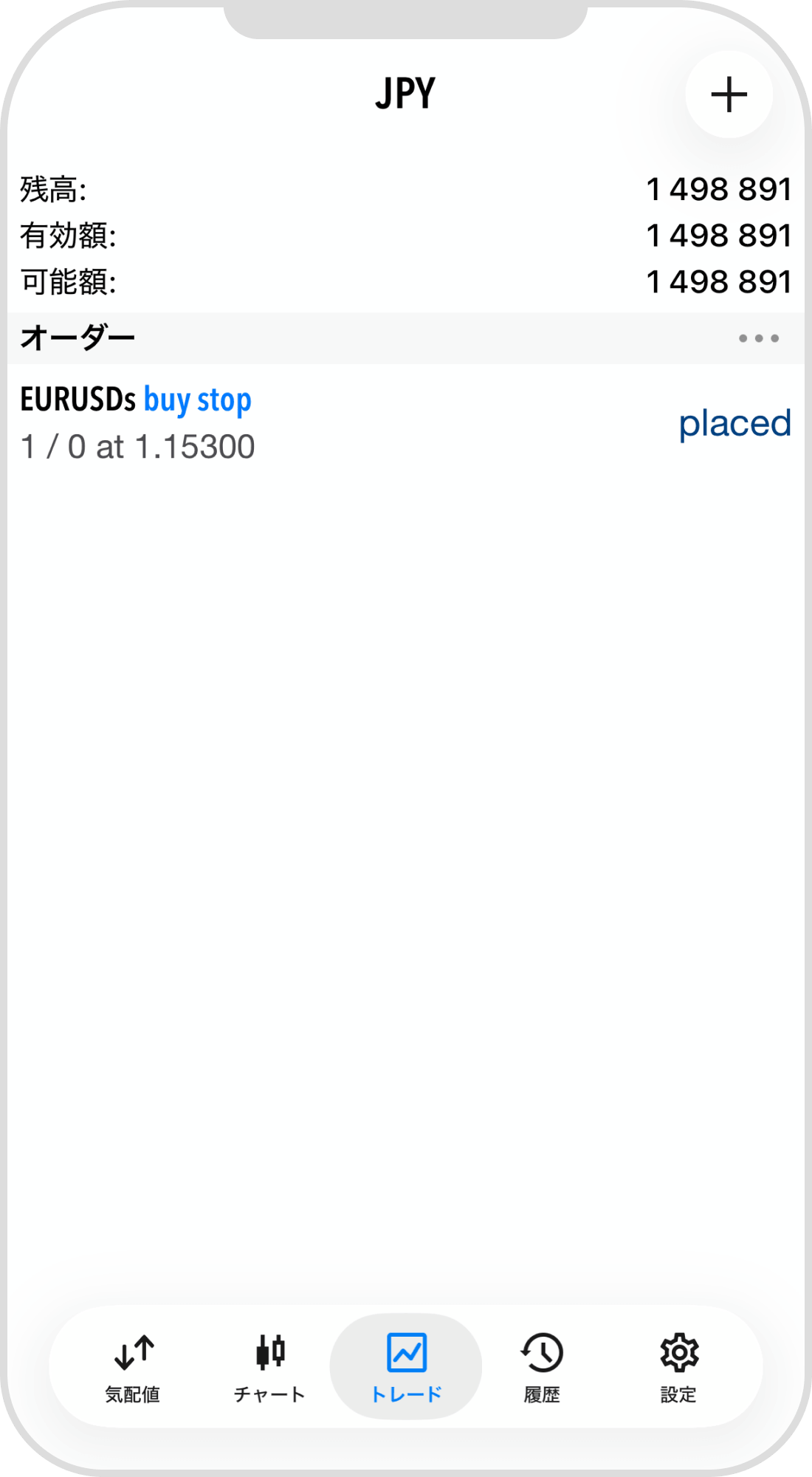Go to the 履歴 tab label
The width and height of the screenshot is (812, 1477).
tap(543, 1394)
